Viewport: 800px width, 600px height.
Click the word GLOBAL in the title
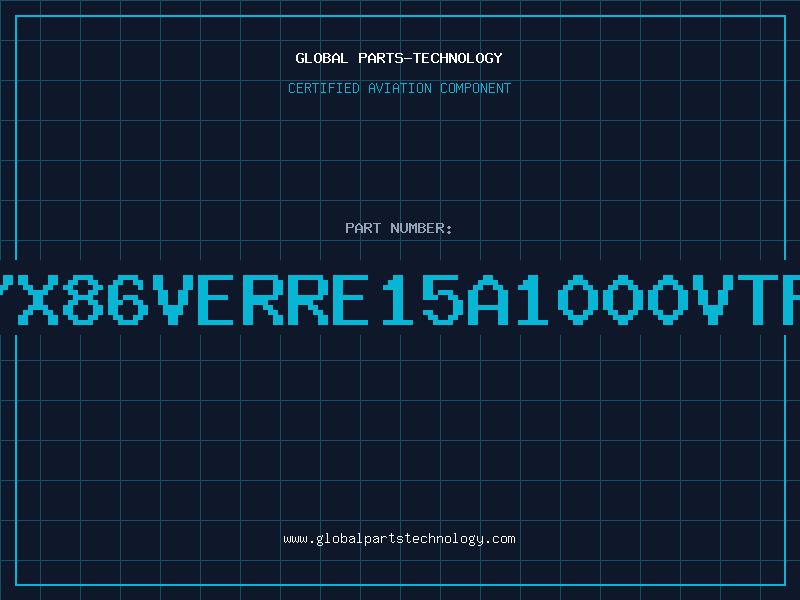coord(322,58)
